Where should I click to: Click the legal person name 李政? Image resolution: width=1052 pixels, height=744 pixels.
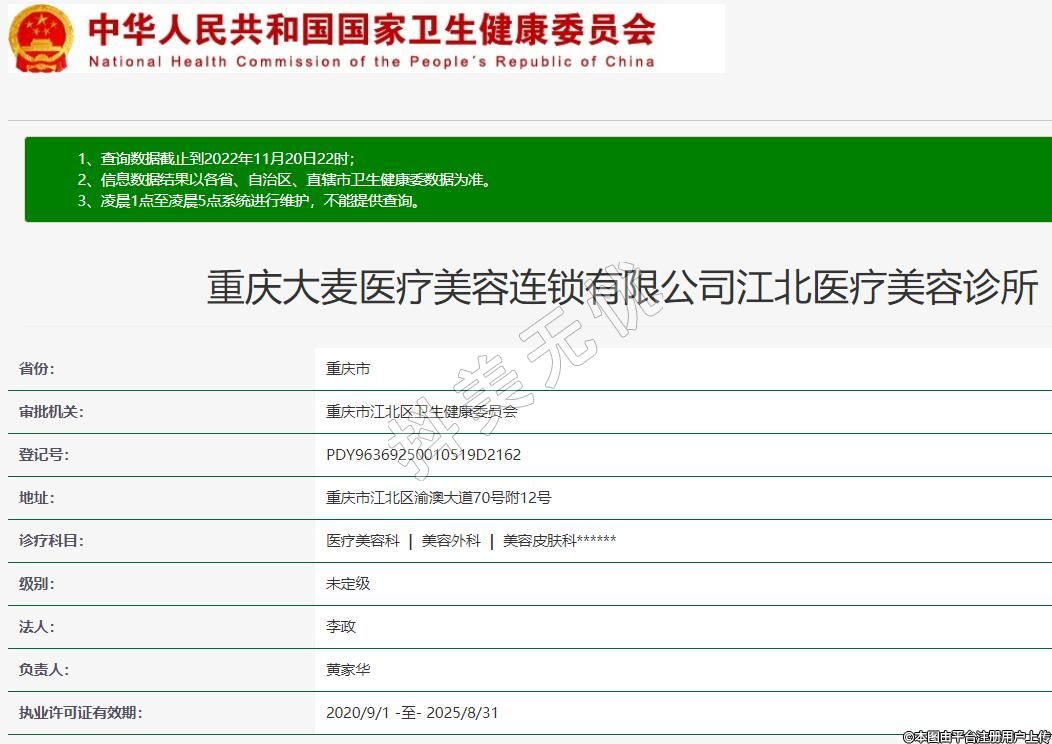(x=341, y=627)
